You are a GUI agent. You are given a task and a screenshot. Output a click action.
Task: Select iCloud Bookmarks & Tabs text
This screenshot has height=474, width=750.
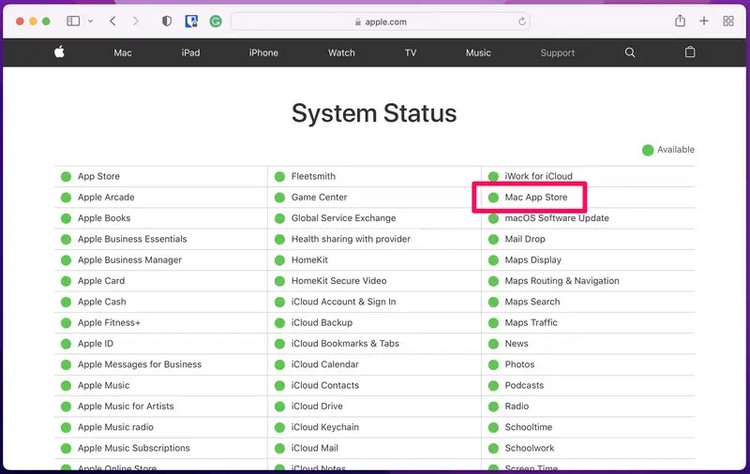(x=345, y=343)
